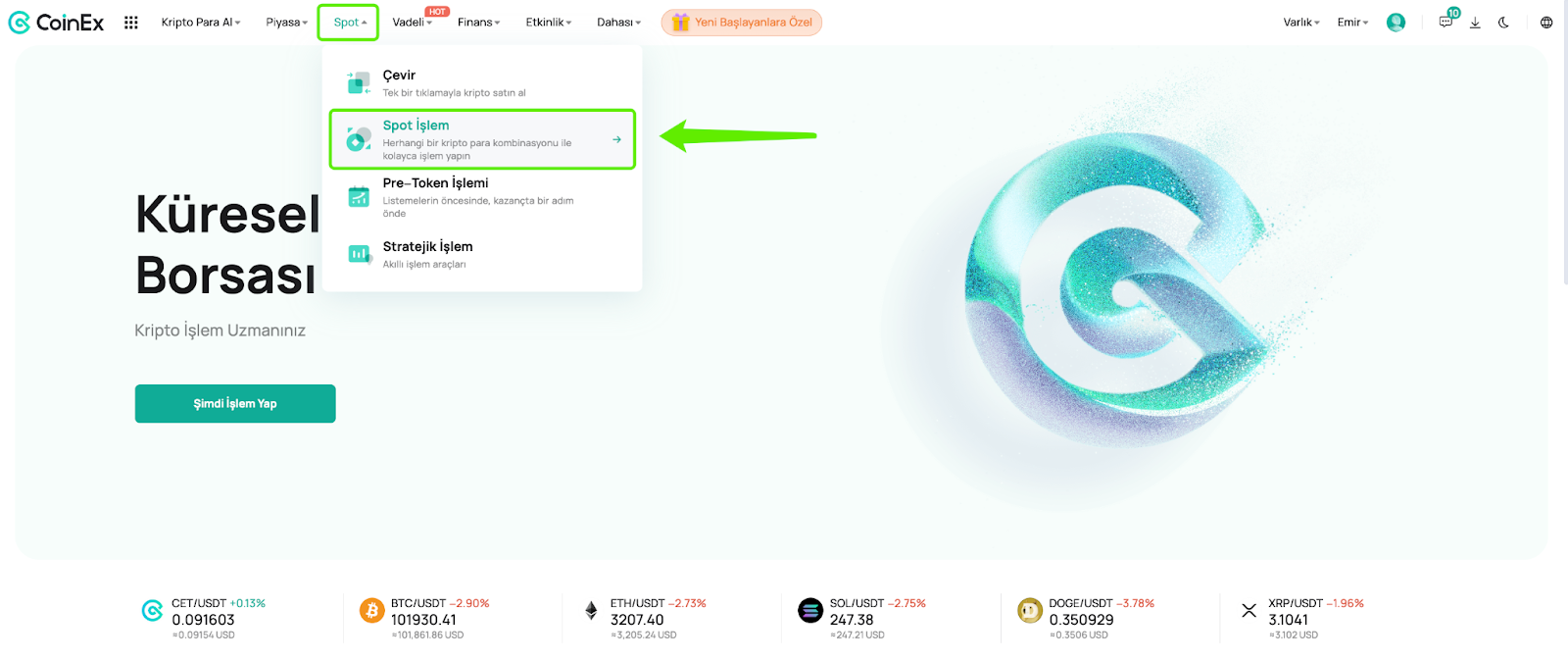Click Yeni Başlayanlara Özel promo button

742,22
